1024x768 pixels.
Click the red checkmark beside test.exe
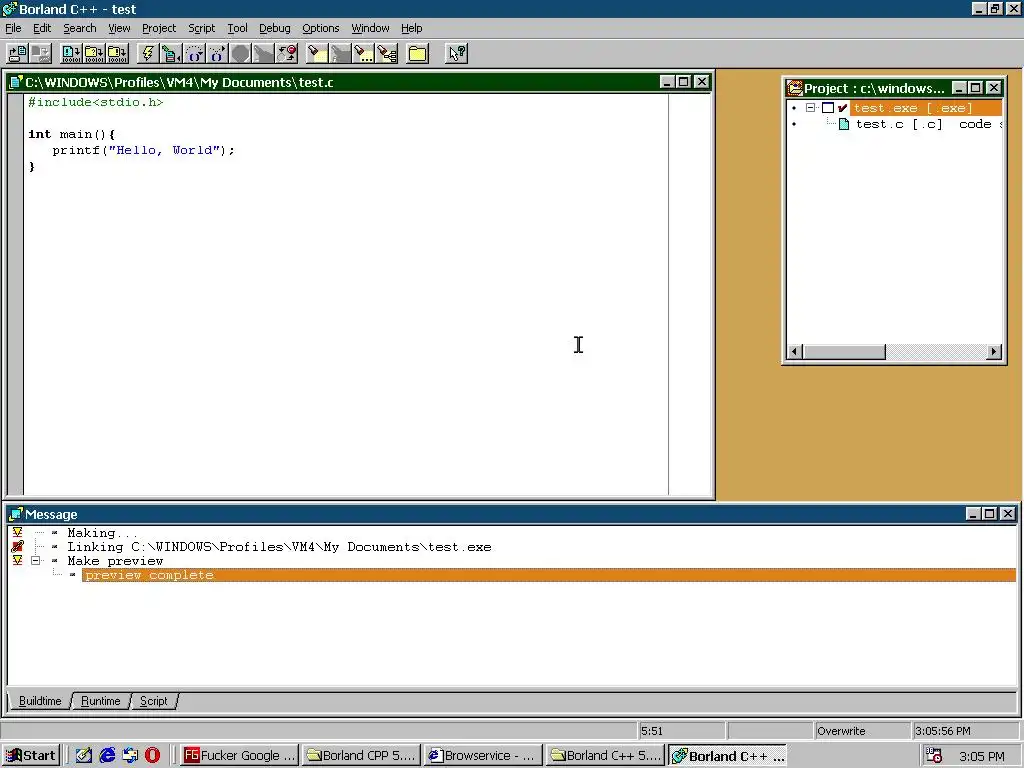[x=842, y=108]
